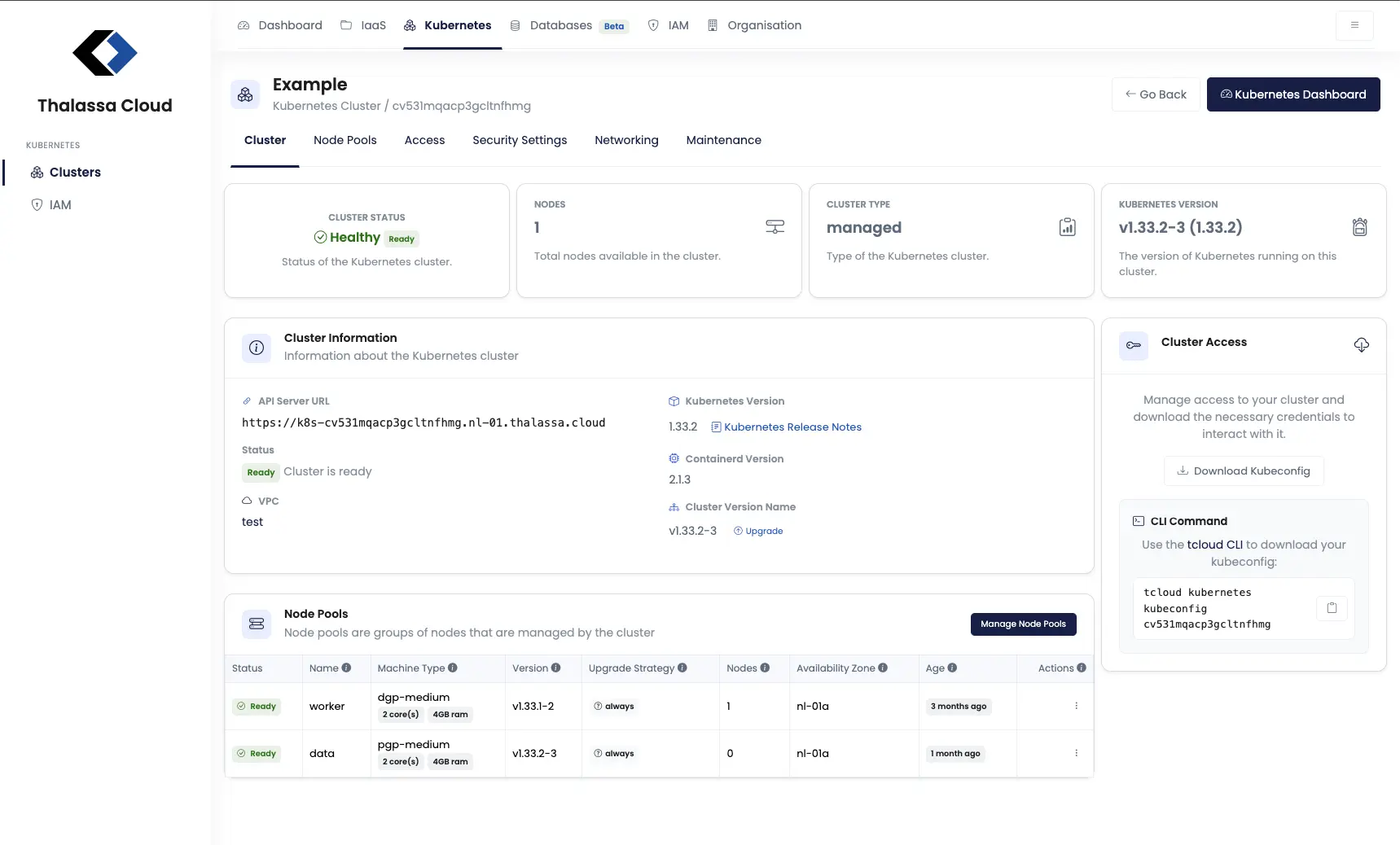Open the actions menu for the worker pool
1400x845 pixels.
[1077, 706]
